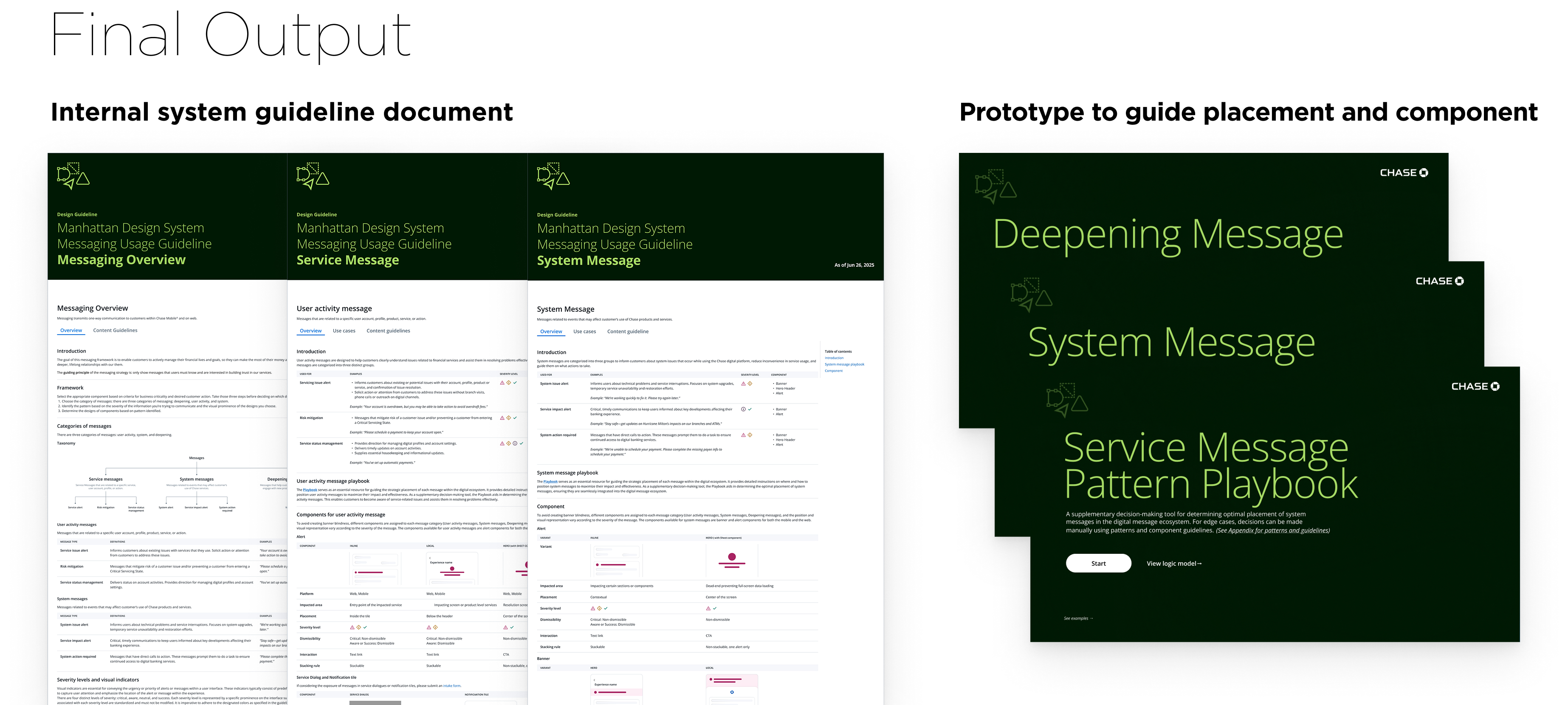This screenshot has width=1568, height=705.
Task: Click green checkmark in Servicing issue alert row
Action: tap(515, 383)
